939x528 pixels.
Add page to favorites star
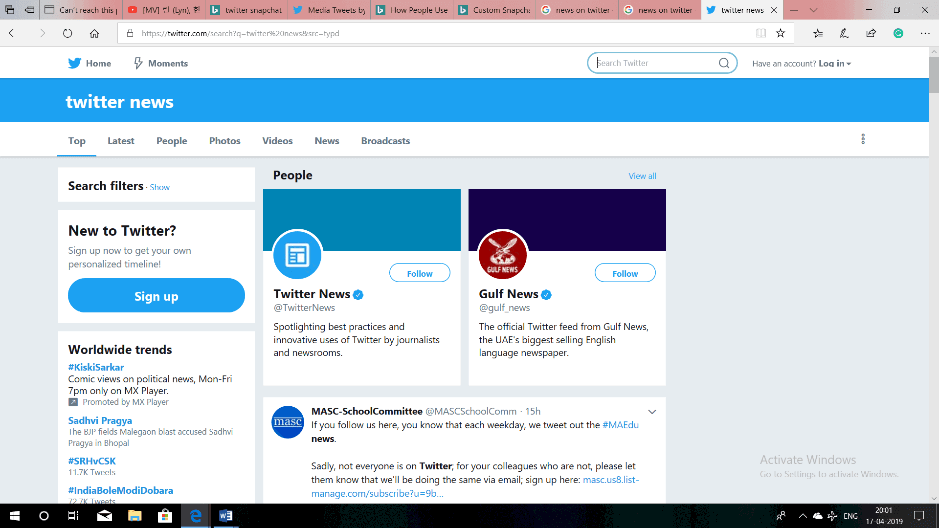point(780,34)
